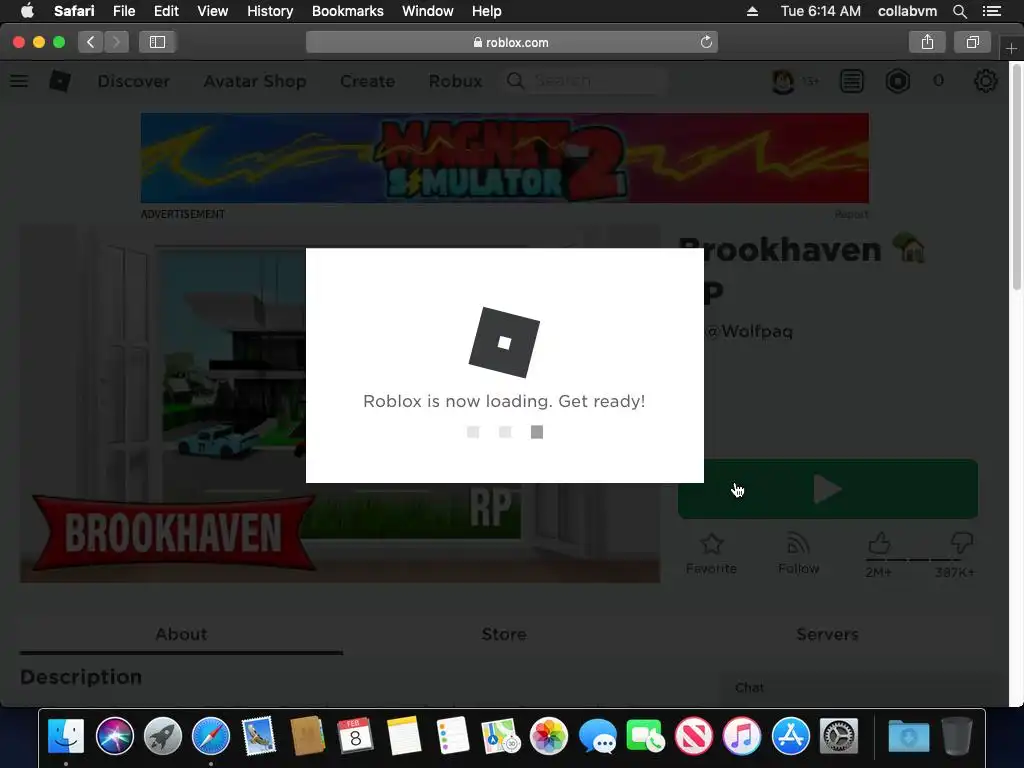1024x768 pixels.
Task: Open Notification Center list icon
Action: click(991, 11)
